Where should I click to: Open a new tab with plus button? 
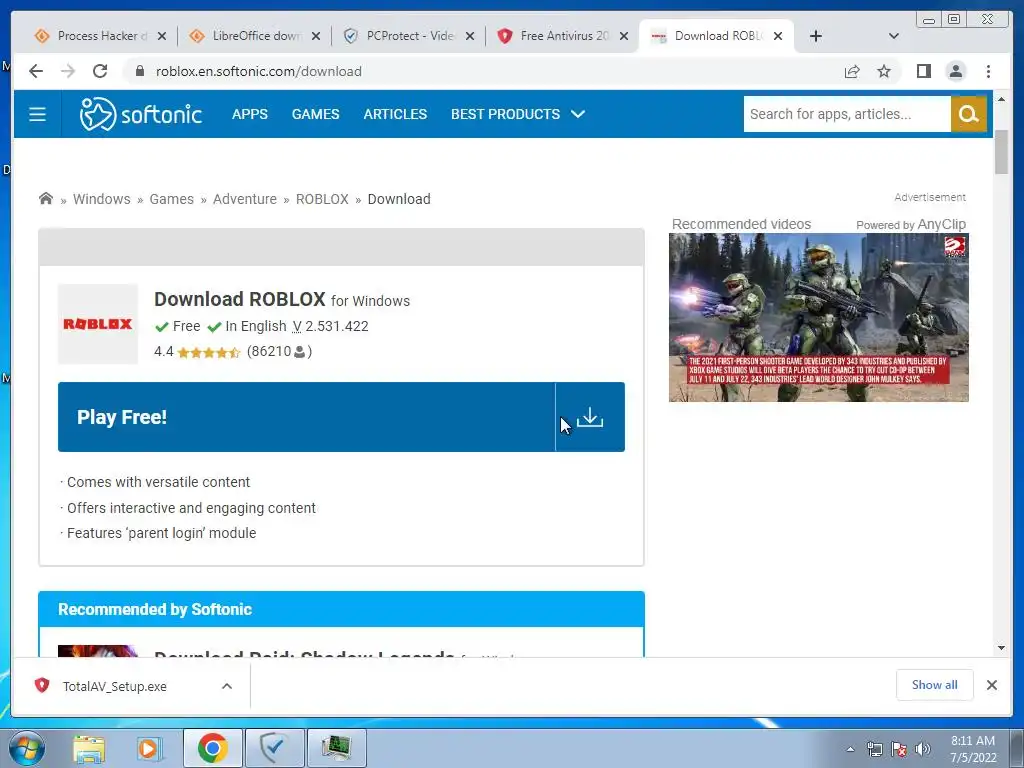coord(816,36)
